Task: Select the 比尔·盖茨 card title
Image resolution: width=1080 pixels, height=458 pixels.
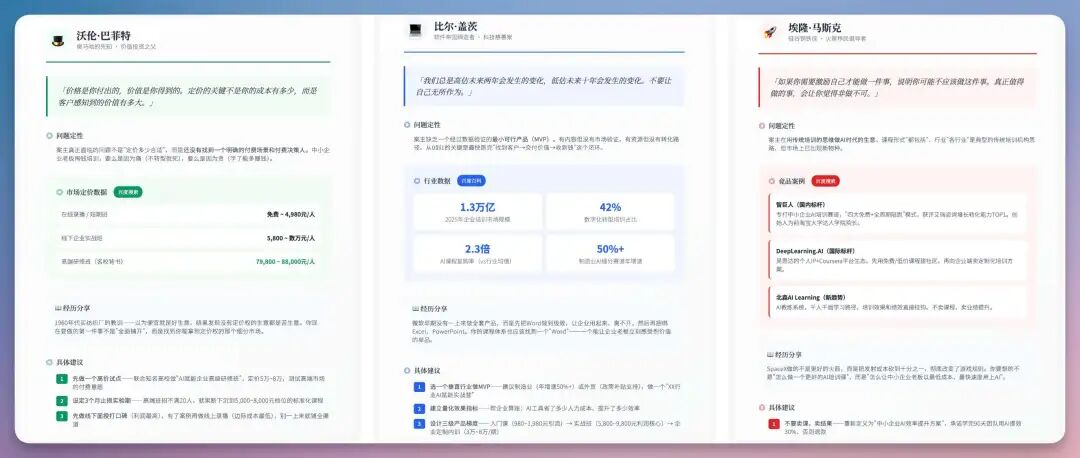Action: [456, 26]
